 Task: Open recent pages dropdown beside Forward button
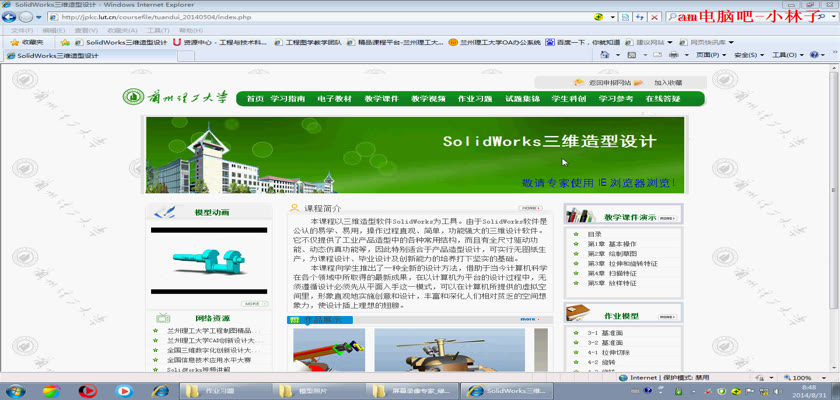point(39,17)
